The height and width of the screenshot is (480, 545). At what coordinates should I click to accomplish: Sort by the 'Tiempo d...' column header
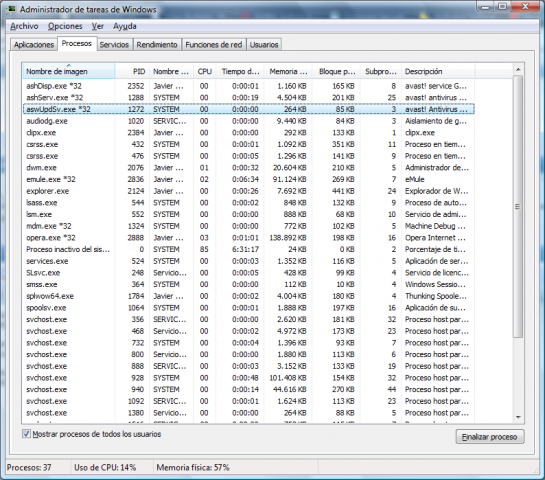point(240,72)
